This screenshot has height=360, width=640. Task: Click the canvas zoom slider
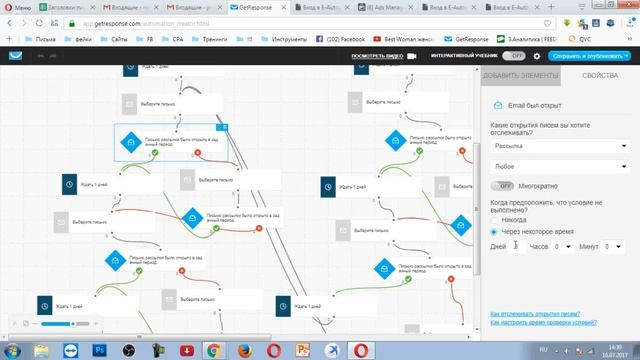point(65,324)
